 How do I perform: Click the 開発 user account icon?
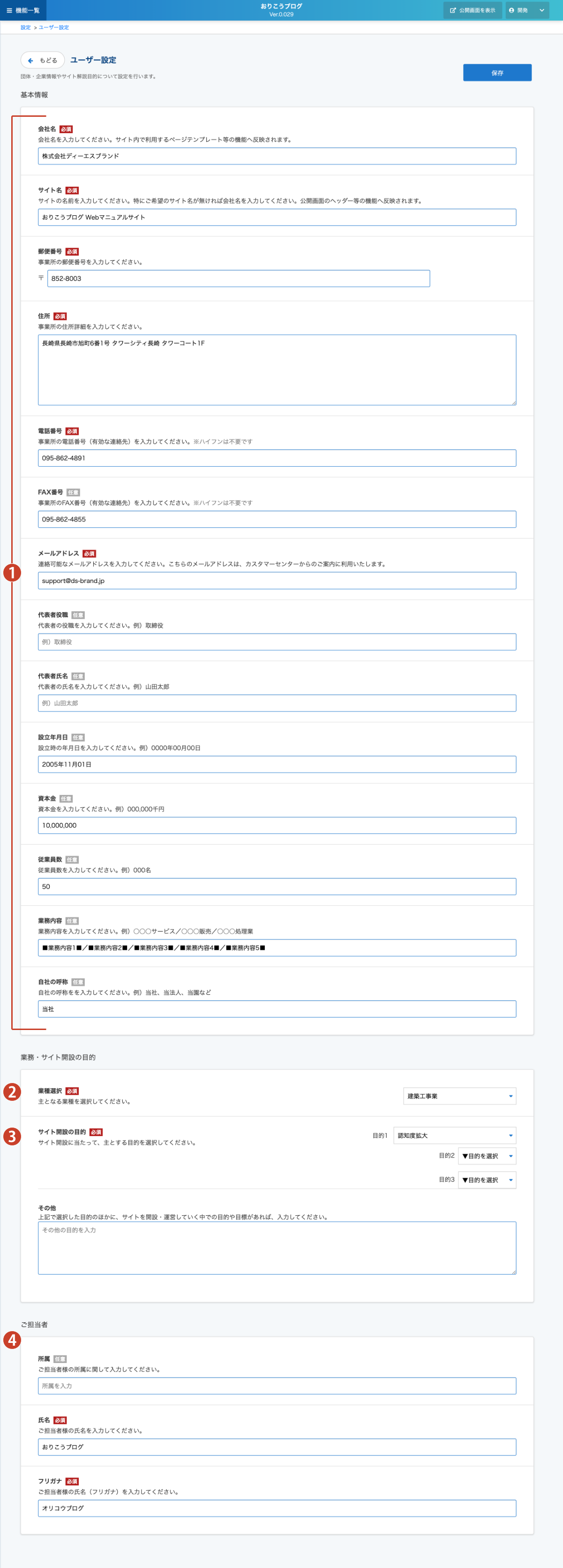tap(511, 10)
